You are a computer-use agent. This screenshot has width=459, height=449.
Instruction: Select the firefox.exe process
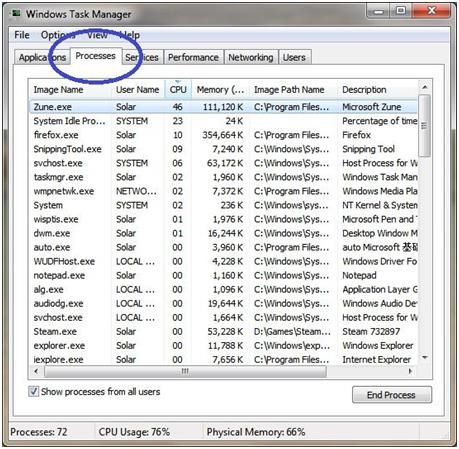[x=223, y=135]
